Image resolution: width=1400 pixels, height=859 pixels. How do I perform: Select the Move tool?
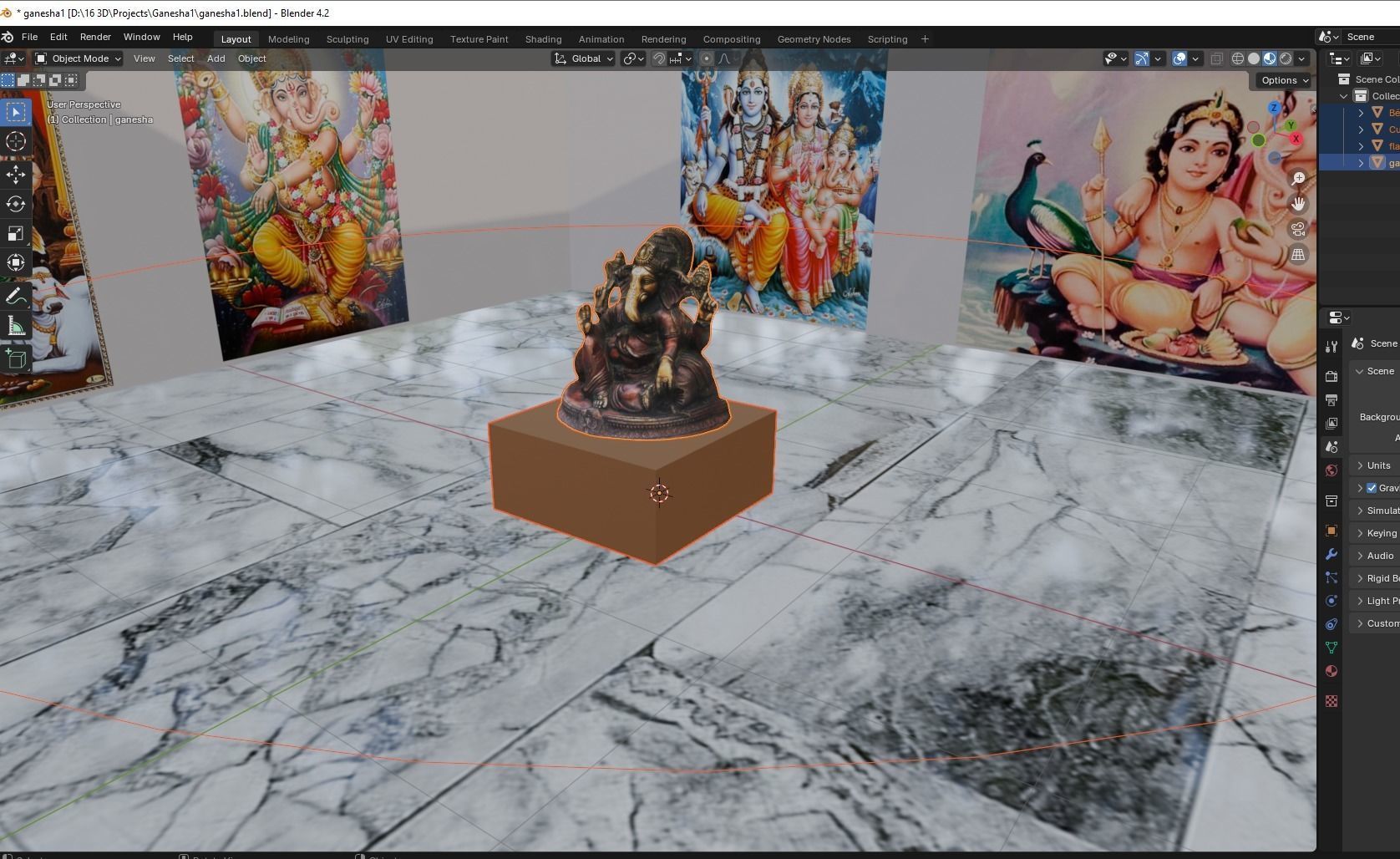16,174
